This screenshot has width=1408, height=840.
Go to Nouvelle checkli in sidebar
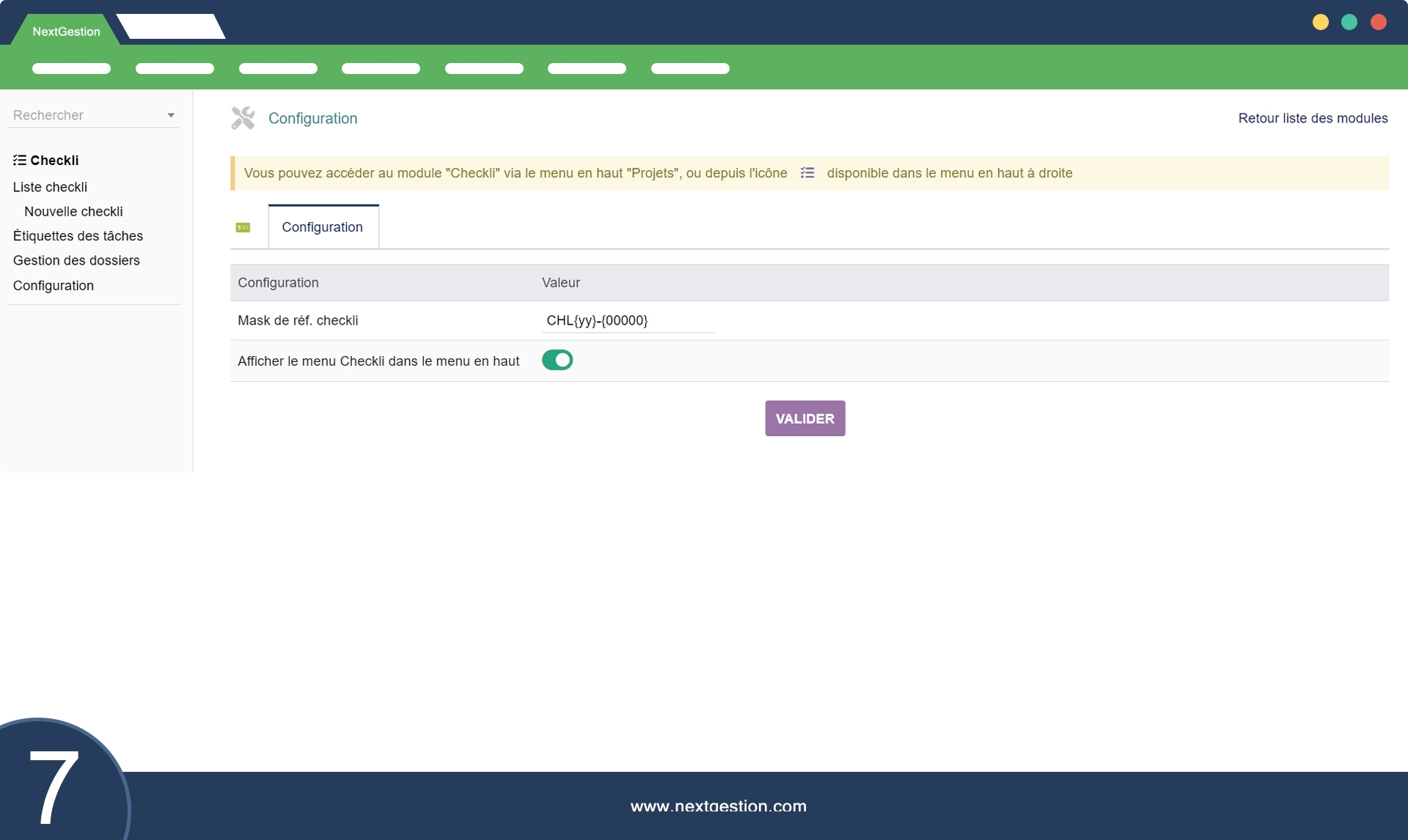pyautogui.click(x=73, y=211)
